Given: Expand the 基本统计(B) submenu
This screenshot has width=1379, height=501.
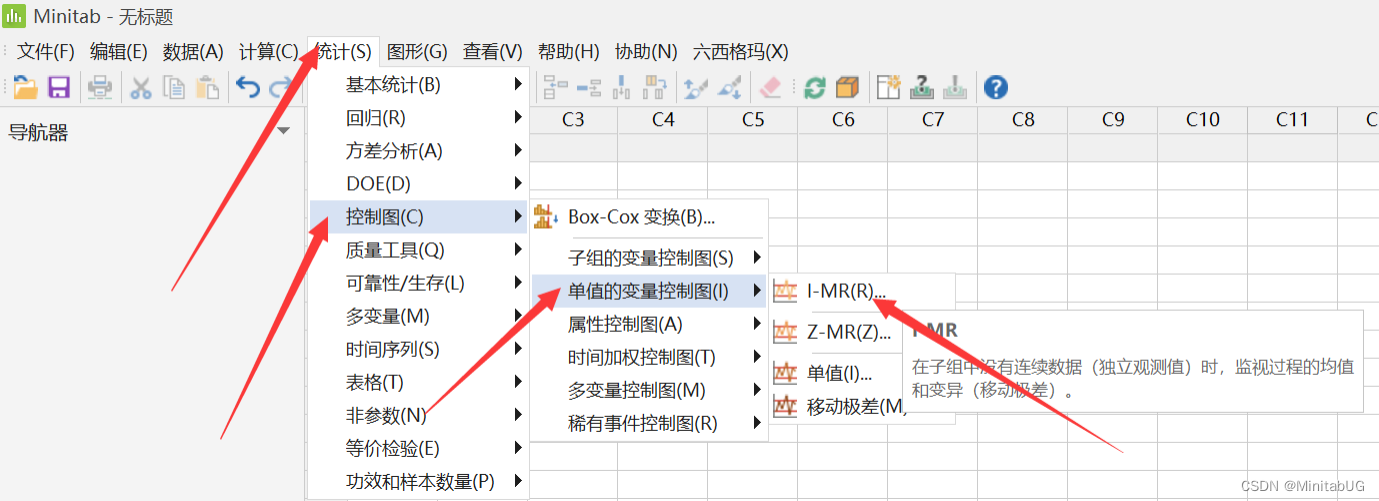Looking at the screenshot, I should tap(418, 84).
